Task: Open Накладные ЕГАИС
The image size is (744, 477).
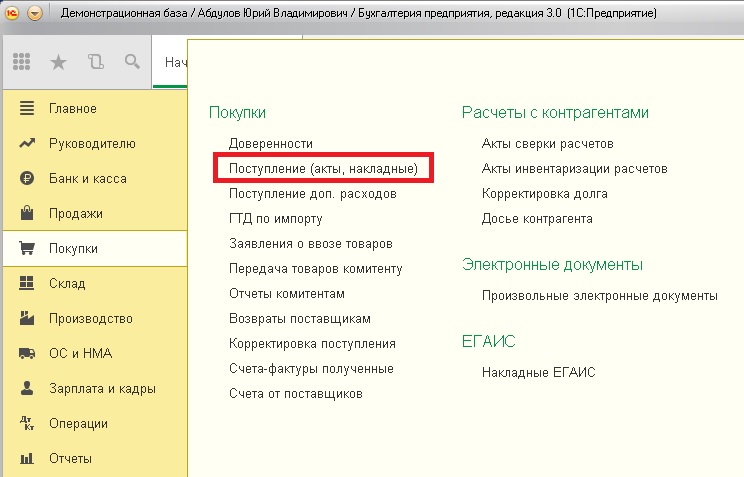Action: tap(539, 373)
